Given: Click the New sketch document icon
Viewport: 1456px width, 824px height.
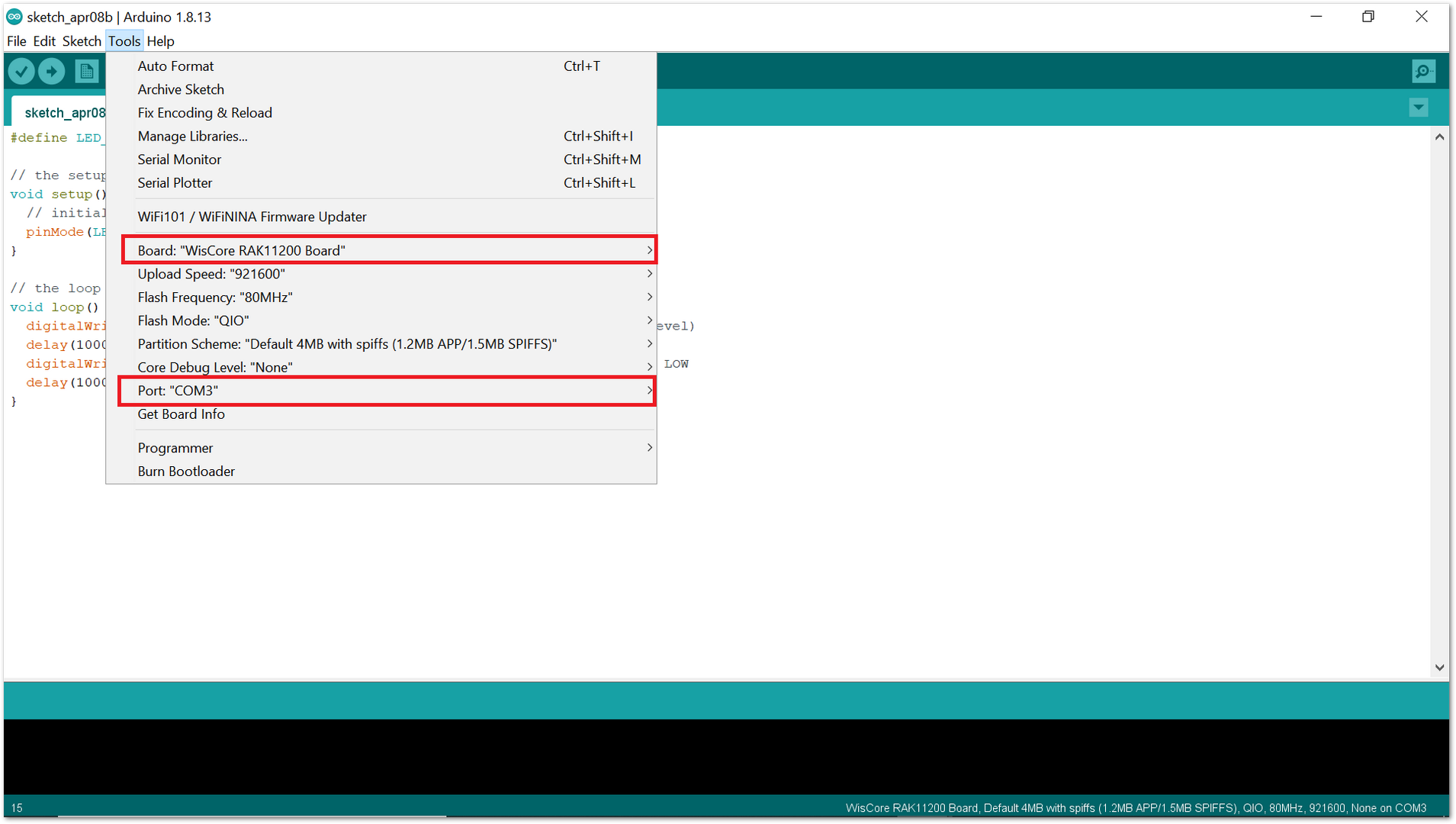Looking at the screenshot, I should [x=87, y=72].
